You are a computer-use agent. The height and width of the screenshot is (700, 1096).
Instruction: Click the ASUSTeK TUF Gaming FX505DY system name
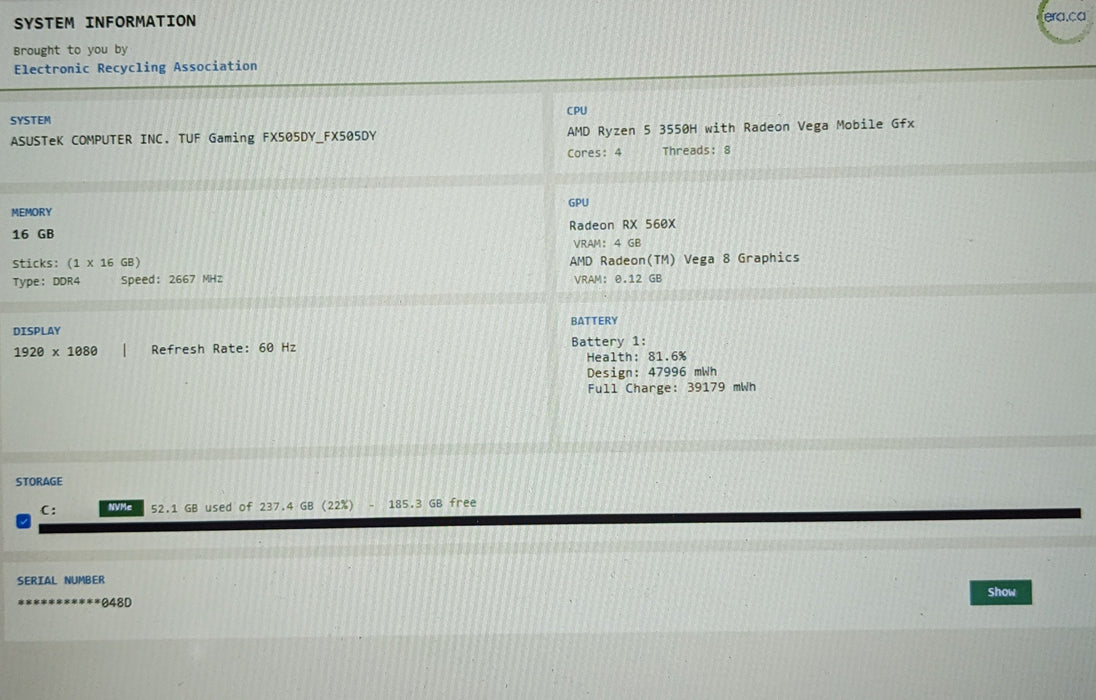coord(194,138)
